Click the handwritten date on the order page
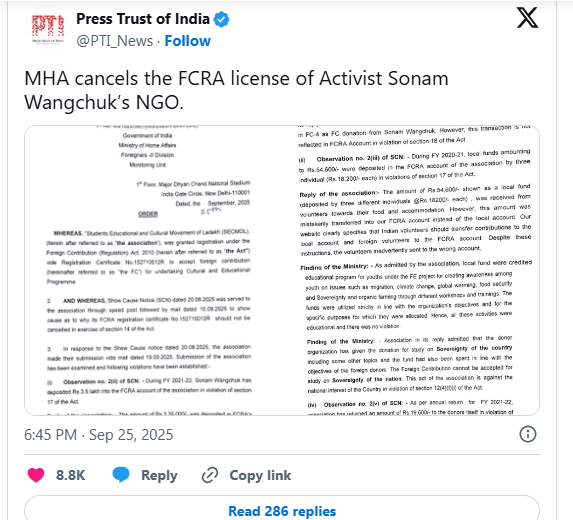 (211, 210)
